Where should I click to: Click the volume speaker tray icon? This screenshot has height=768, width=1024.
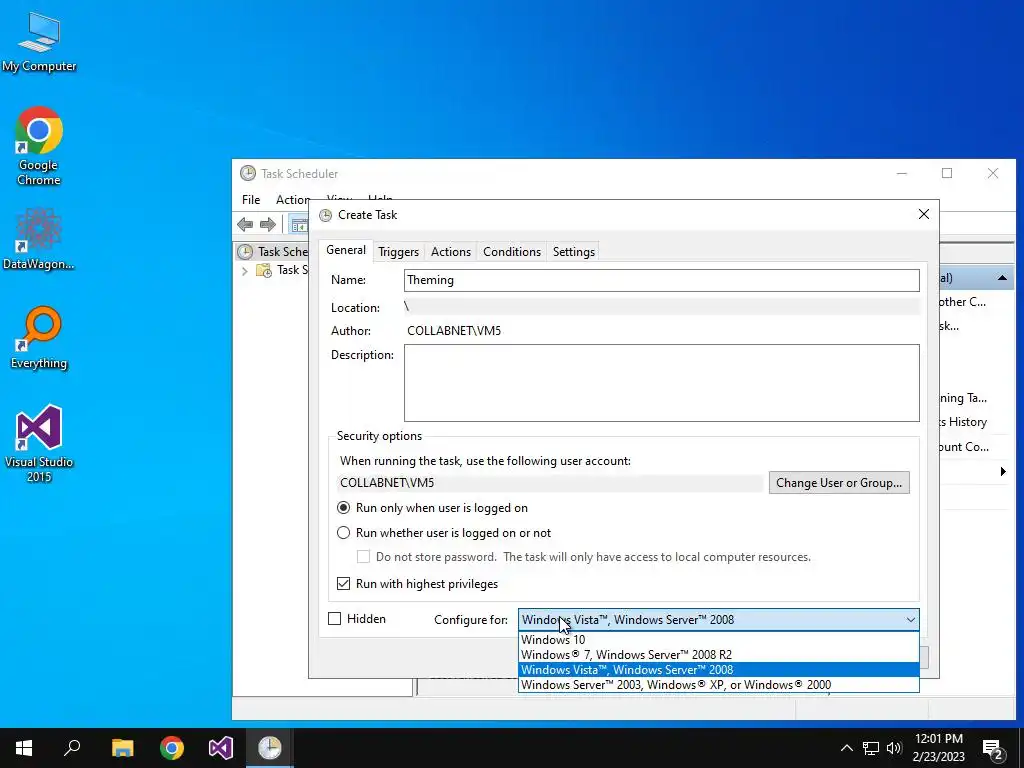click(894, 748)
